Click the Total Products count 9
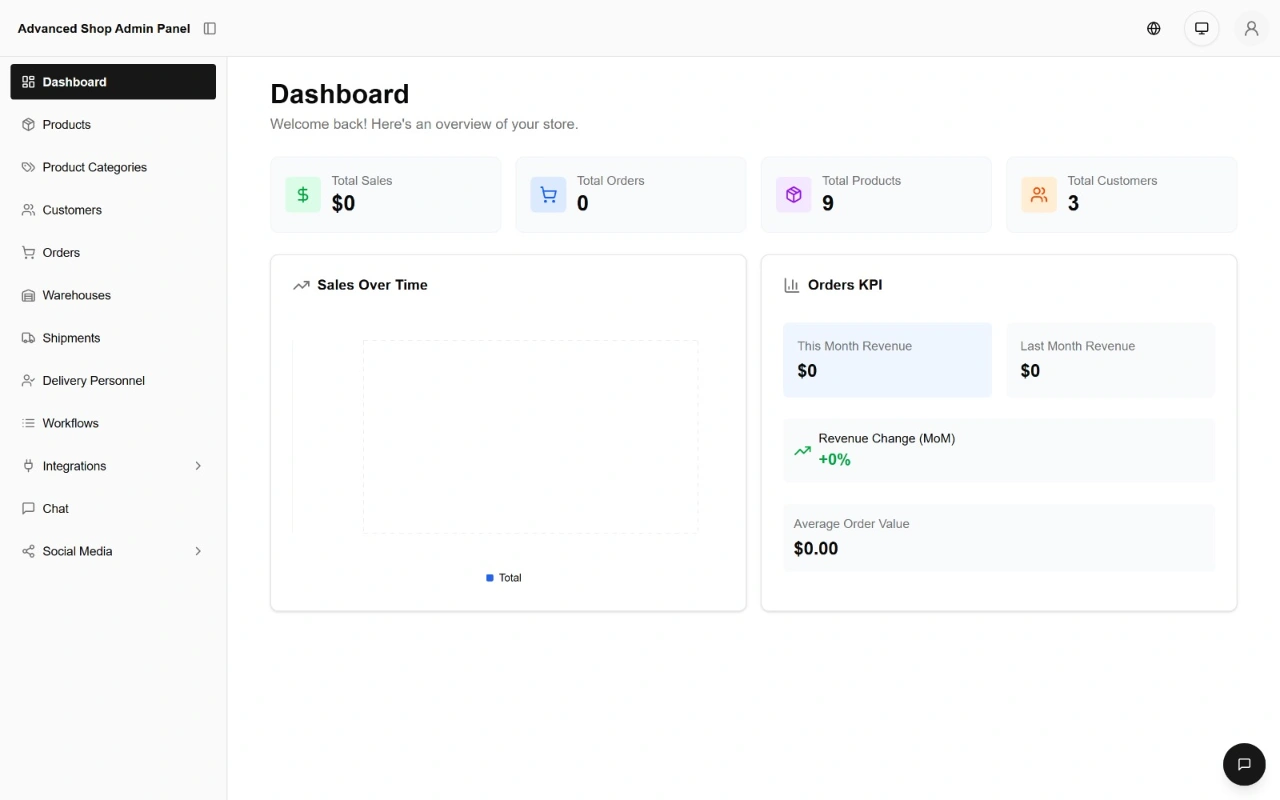The height and width of the screenshot is (800, 1280). pos(828,203)
